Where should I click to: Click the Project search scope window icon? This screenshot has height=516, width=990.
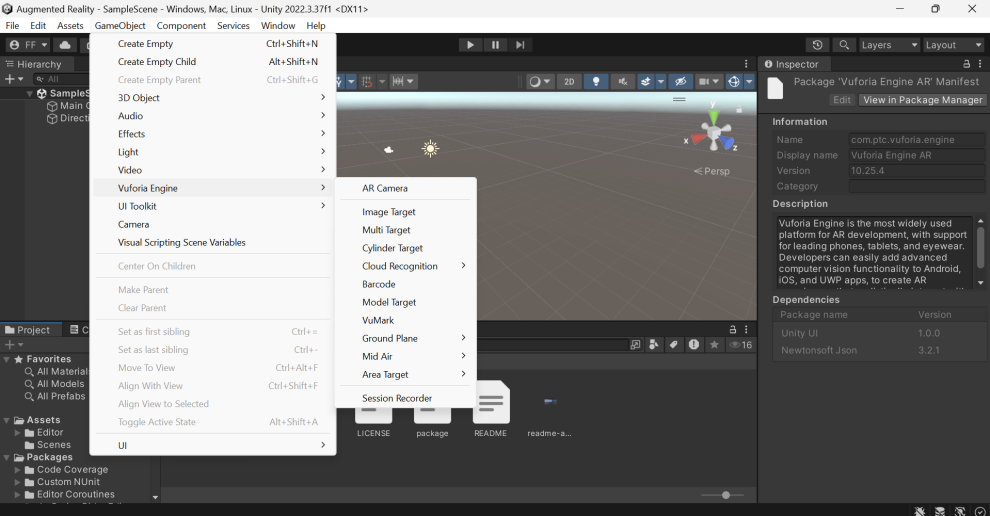pyautogui.click(x=635, y=345)
